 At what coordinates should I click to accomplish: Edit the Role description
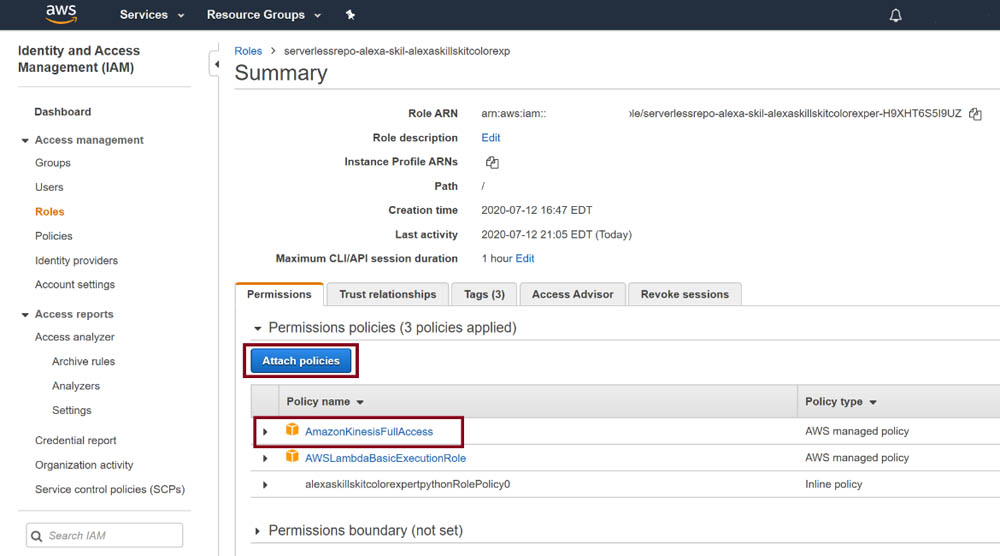pos(490,138)
